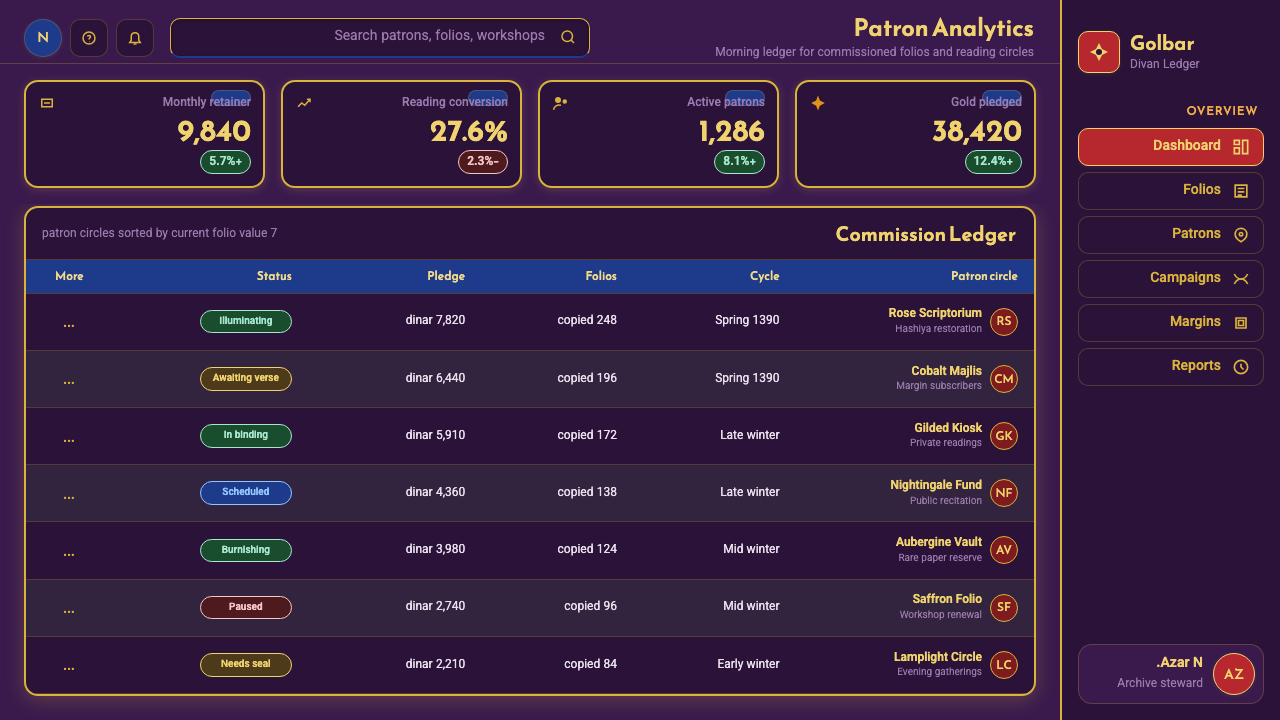Click the Monthly retainer card icon
This screenshot has width=1280, height=720.
tap(47, 103)
